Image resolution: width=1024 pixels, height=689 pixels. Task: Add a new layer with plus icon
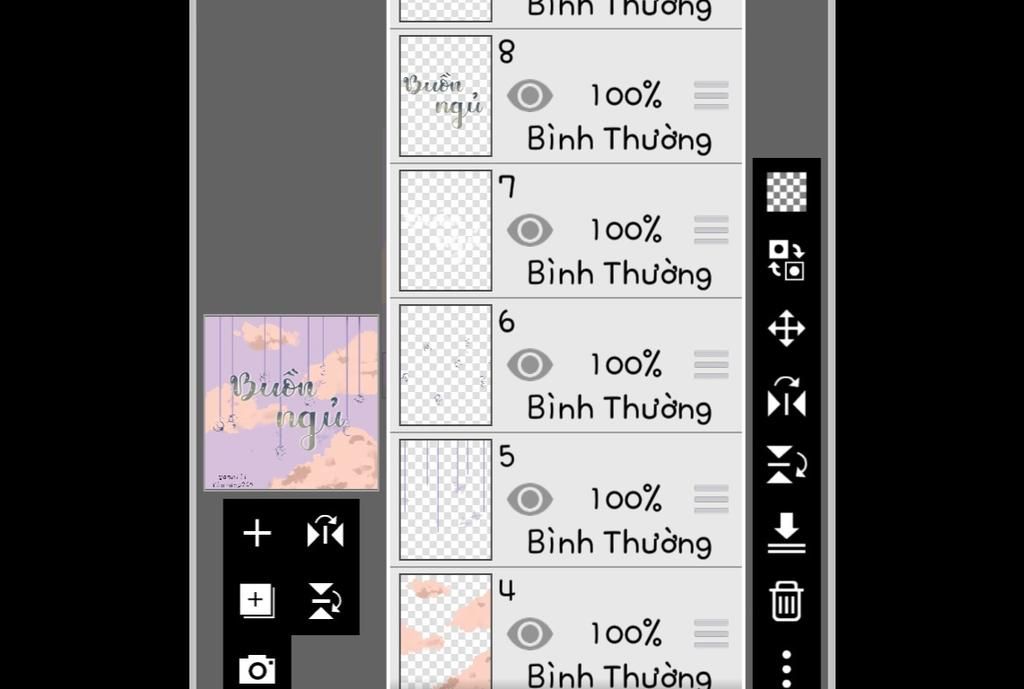coord(257,533)
